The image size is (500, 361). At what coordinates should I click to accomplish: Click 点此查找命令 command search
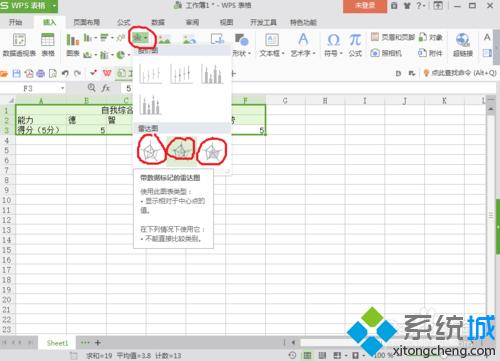tap(460, 73)
